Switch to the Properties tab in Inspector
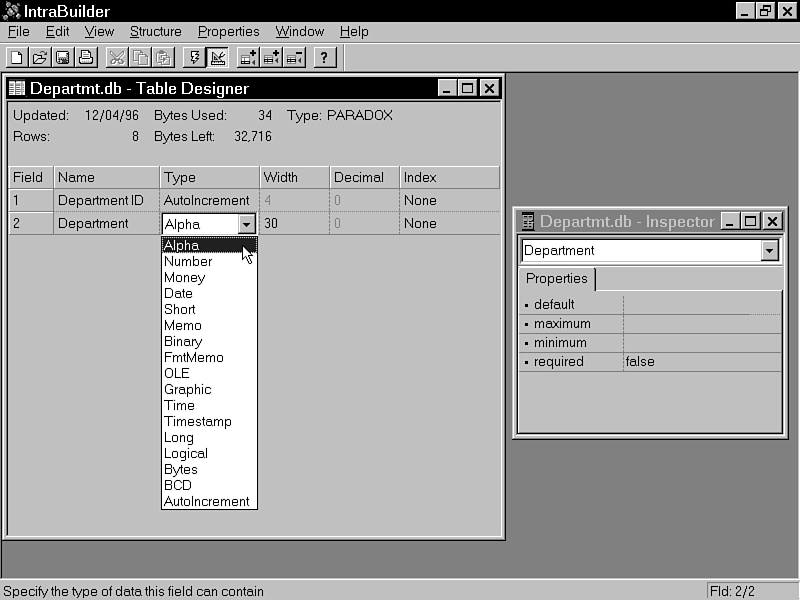 click(556, 279)
